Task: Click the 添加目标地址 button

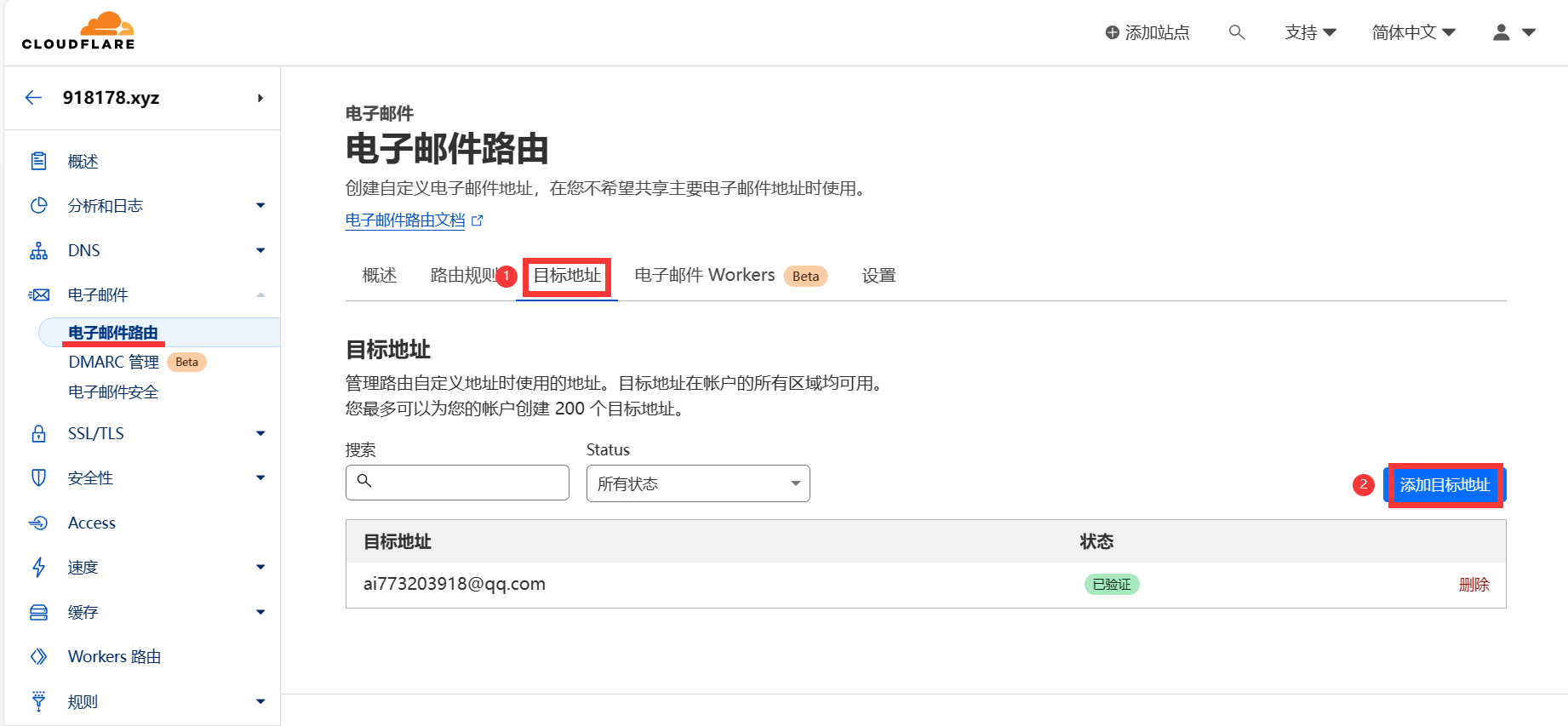Action: point(1445,485)
